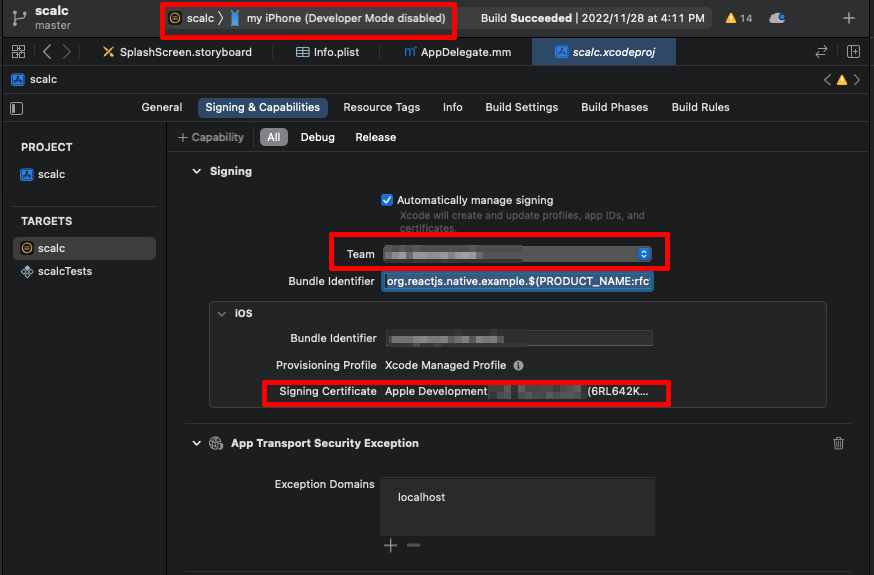
Task: Toggle editor review swap arrows
Action: [821, 52]
